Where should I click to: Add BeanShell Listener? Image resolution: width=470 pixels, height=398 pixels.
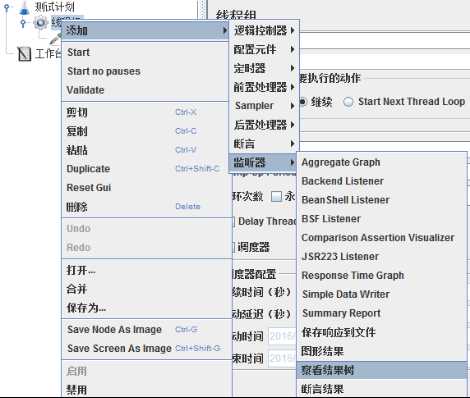[x=382, y=200]
